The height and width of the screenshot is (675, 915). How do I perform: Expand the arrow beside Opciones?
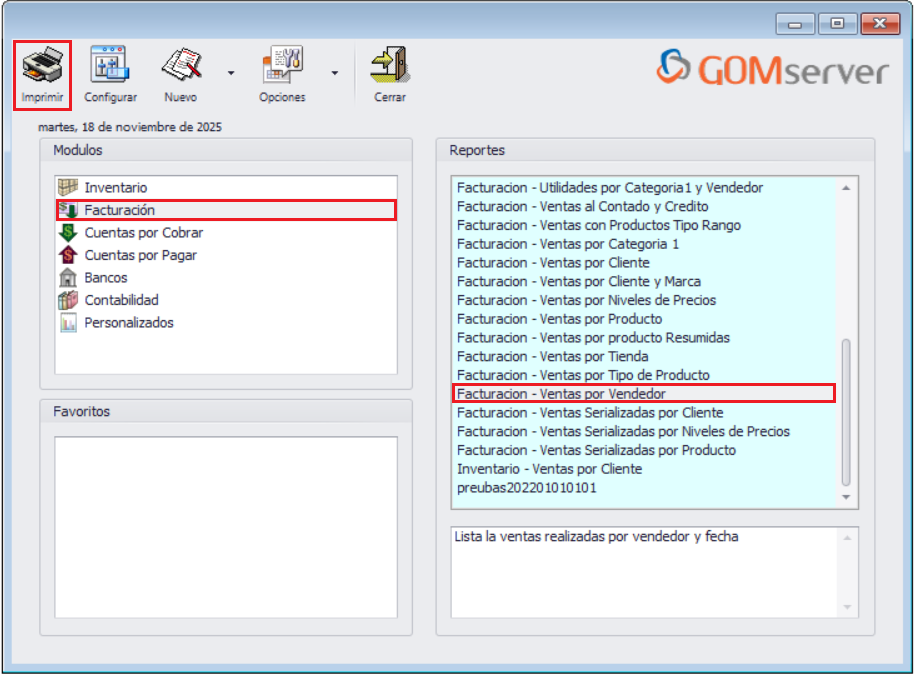click(333, 72)
